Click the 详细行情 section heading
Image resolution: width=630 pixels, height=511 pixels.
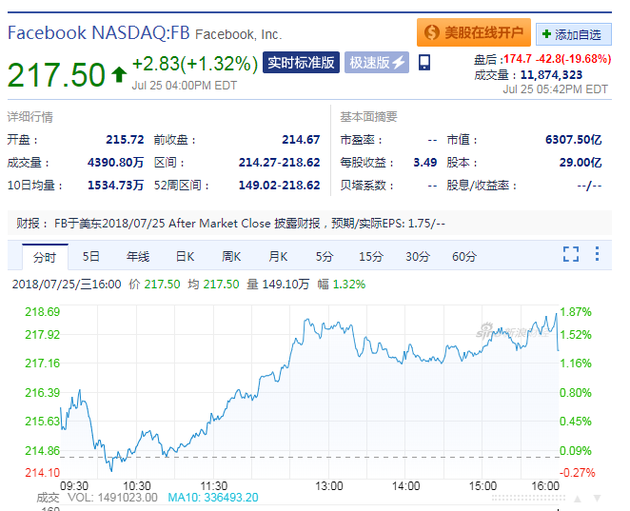[x=30, y=117]
